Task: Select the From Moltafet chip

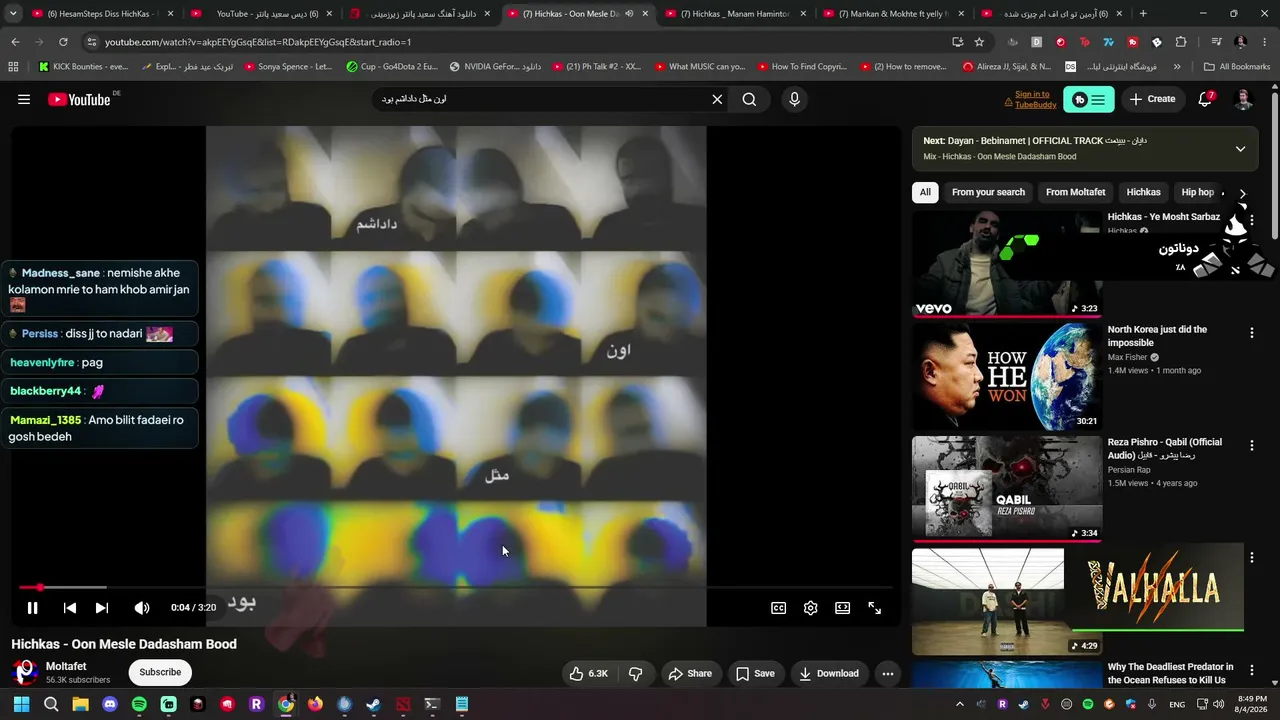Action: 1076,192
